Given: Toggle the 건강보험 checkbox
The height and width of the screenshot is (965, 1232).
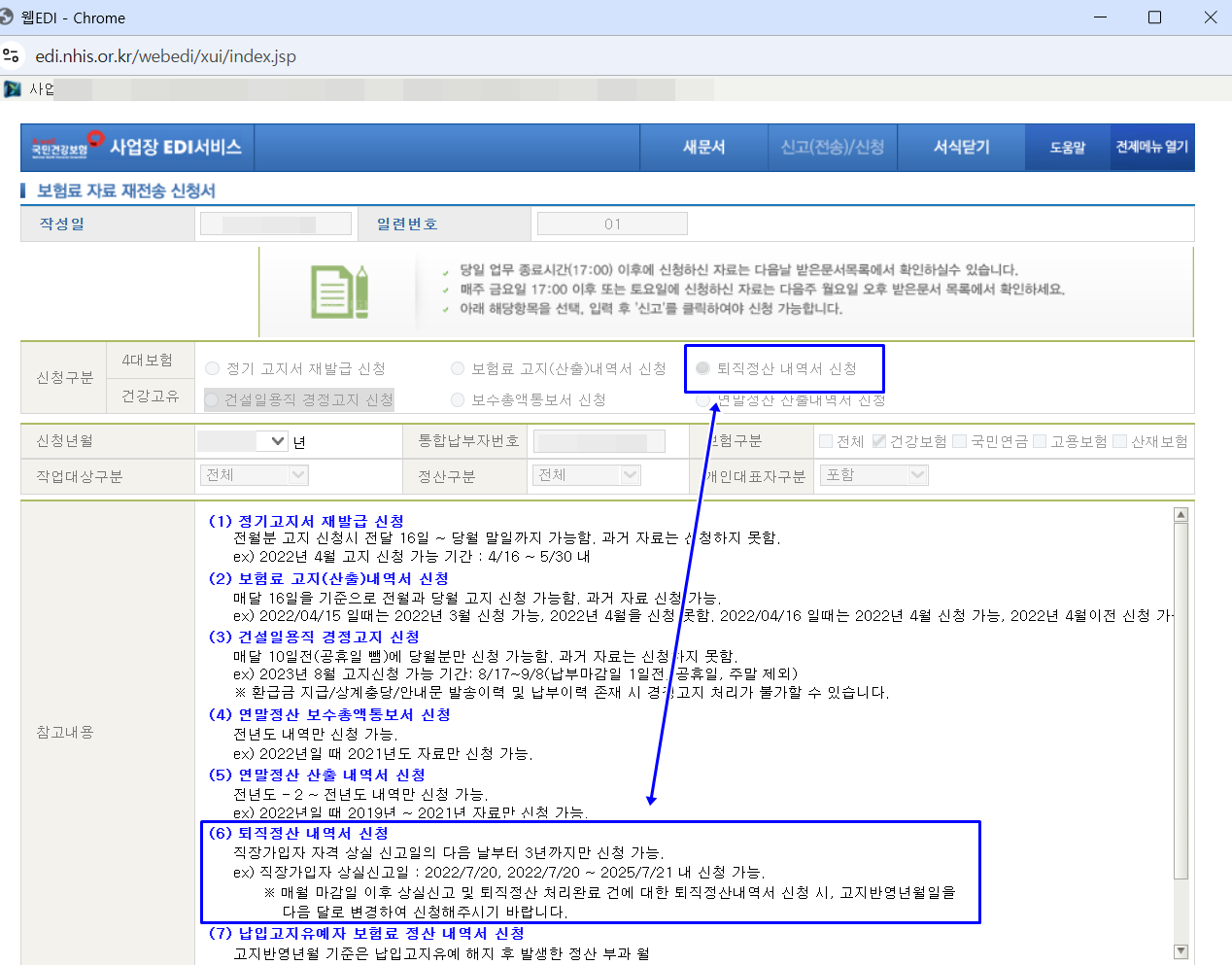Looking at the screenshot, I should point(879,441).
